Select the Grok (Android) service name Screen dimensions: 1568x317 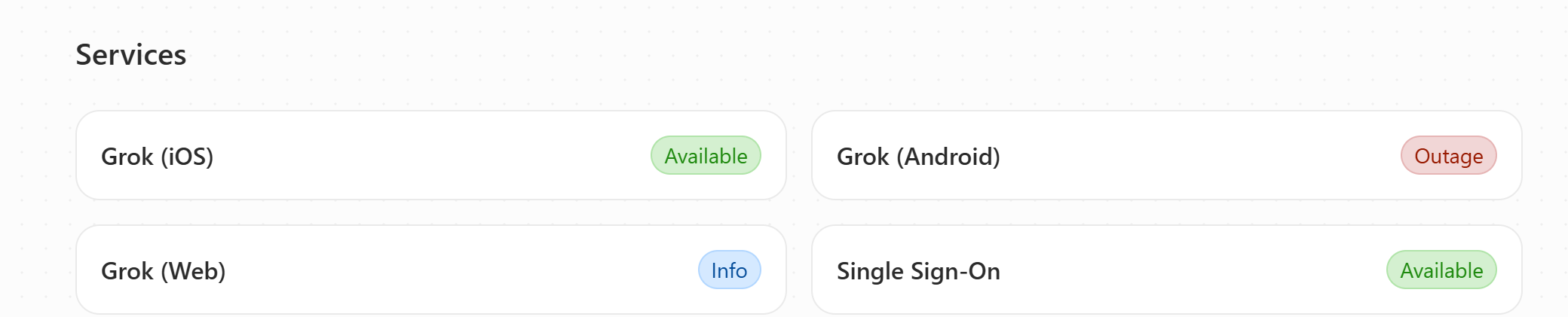click(x=918, y=157)
